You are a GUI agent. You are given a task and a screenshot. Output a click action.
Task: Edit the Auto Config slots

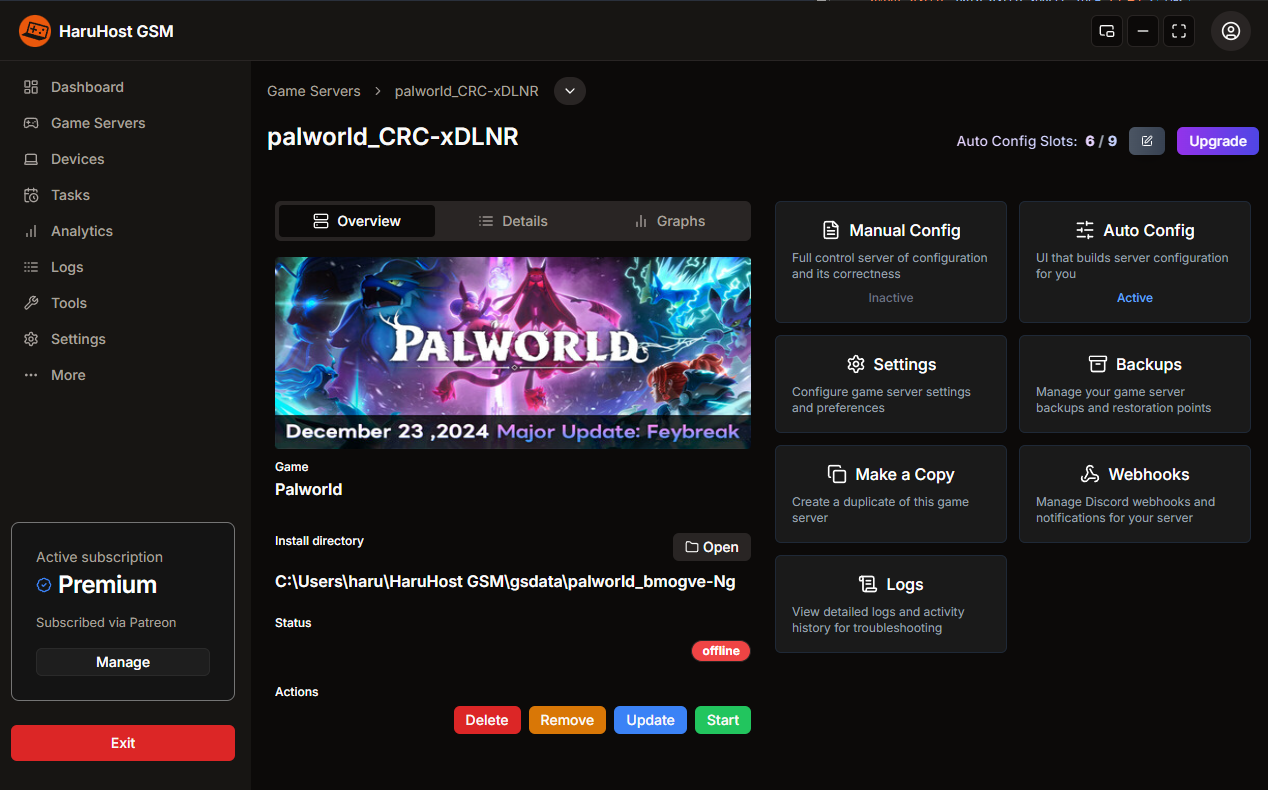(1147, 141)
